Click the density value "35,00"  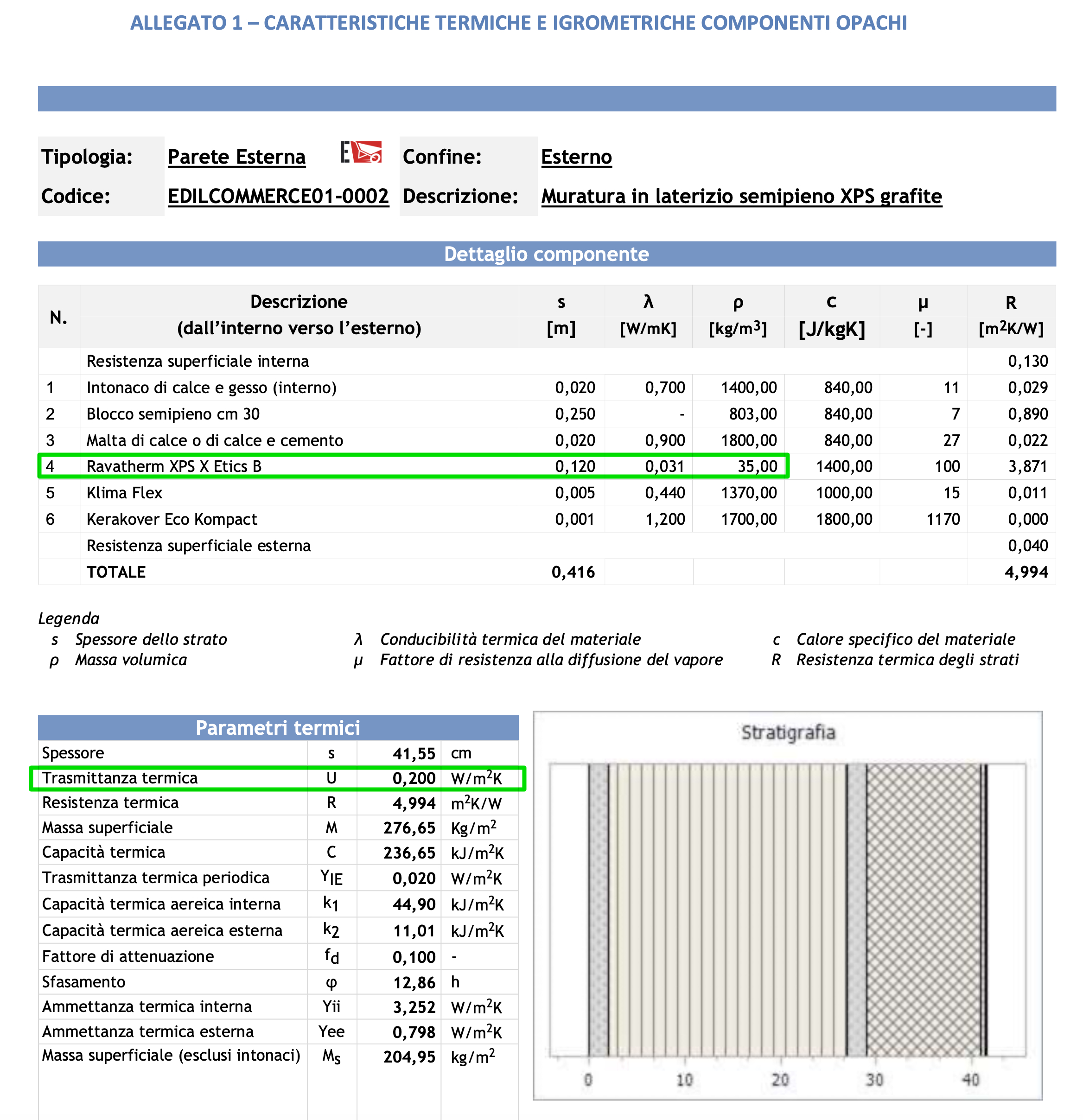(x=757, y=466)
